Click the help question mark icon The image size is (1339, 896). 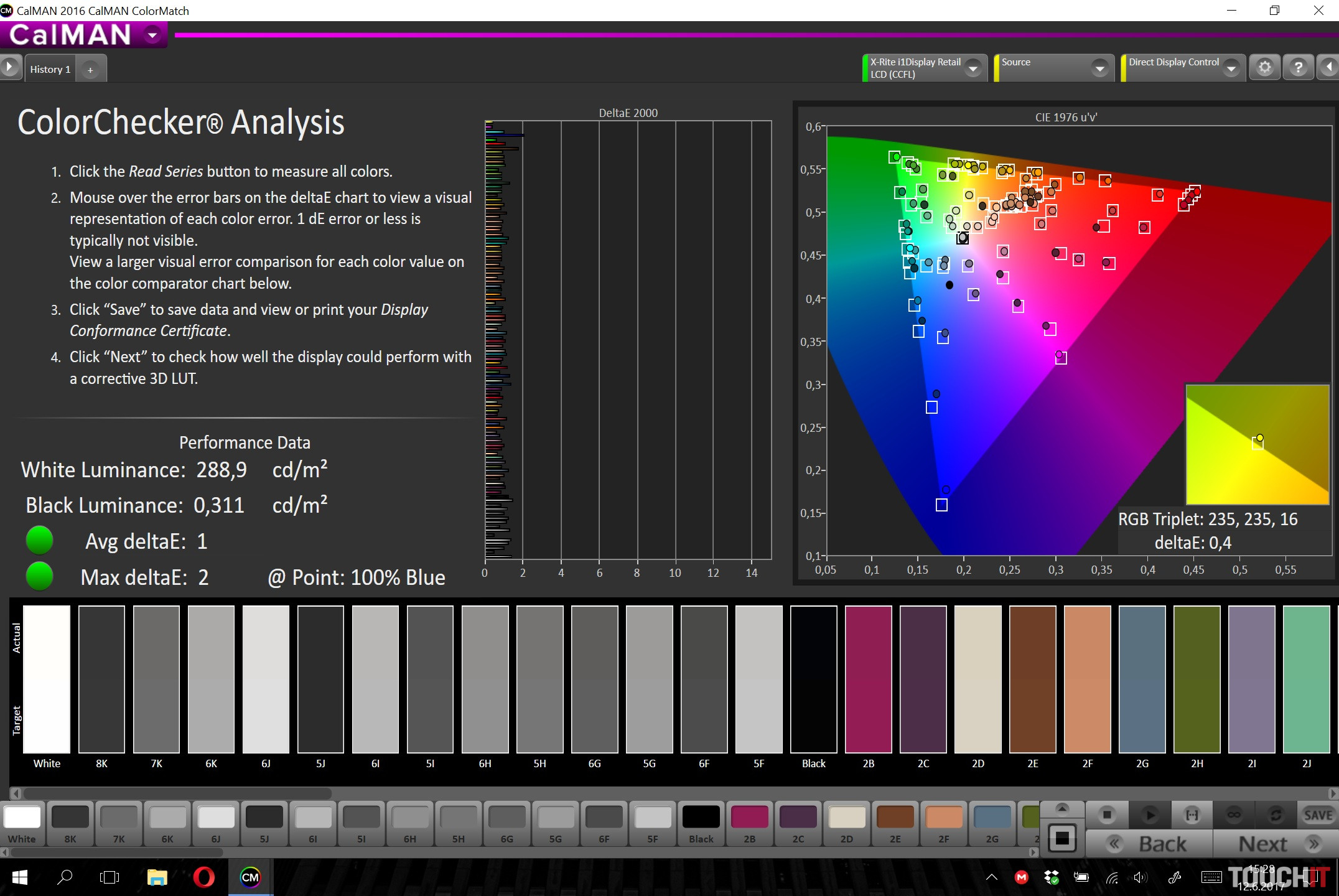(1298, 67)
